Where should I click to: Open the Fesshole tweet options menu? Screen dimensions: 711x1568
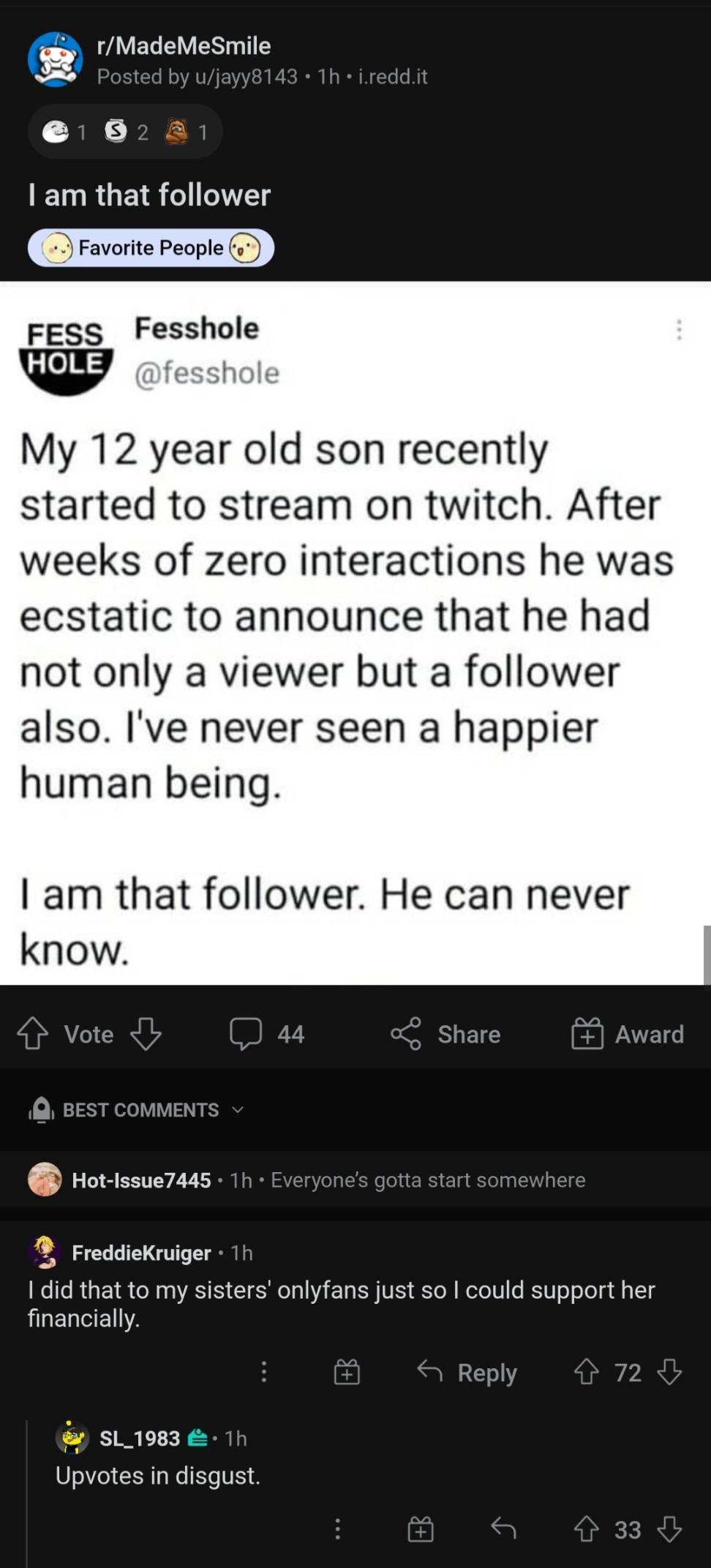679,330
